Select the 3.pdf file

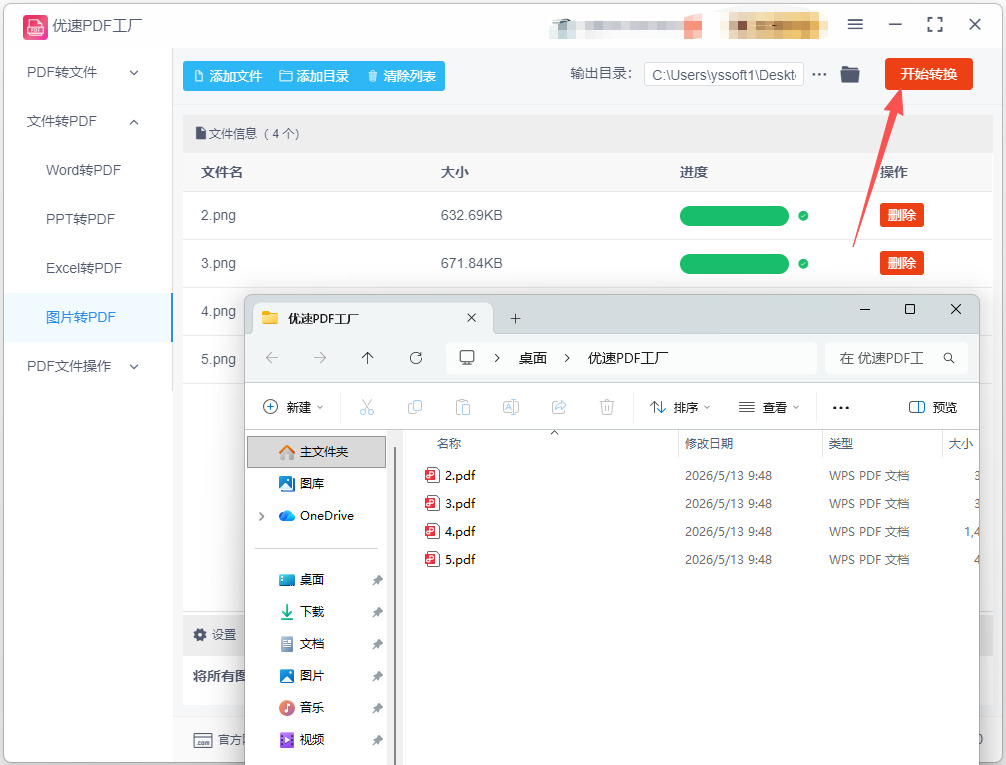460,504
